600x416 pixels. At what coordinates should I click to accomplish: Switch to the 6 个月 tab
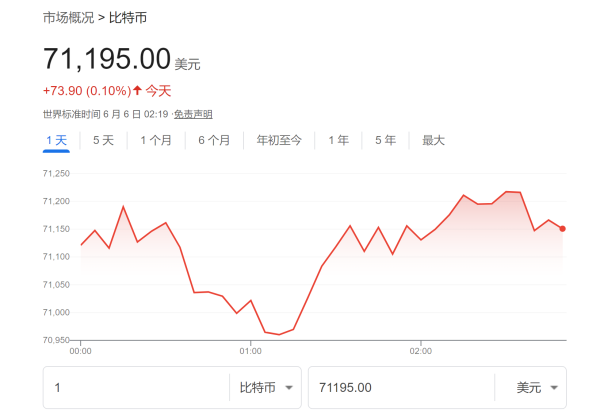click(214, 140)
